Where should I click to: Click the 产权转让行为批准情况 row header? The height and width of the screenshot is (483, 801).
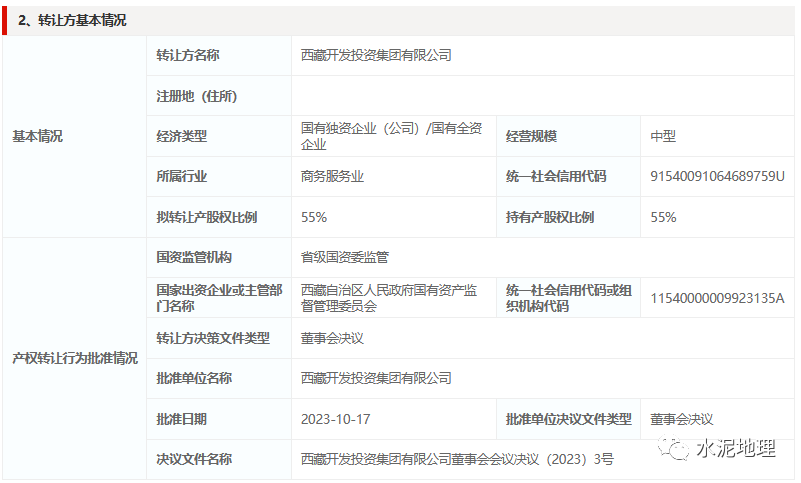click(x=74, y=358)
